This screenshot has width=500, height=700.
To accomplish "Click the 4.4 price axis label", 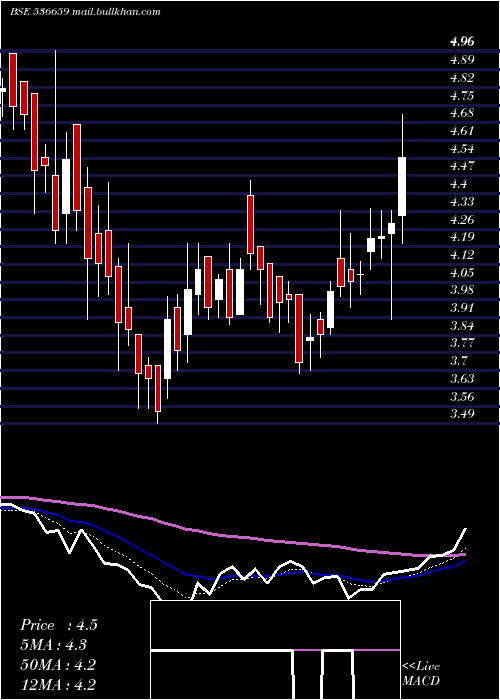I will 458,184.
